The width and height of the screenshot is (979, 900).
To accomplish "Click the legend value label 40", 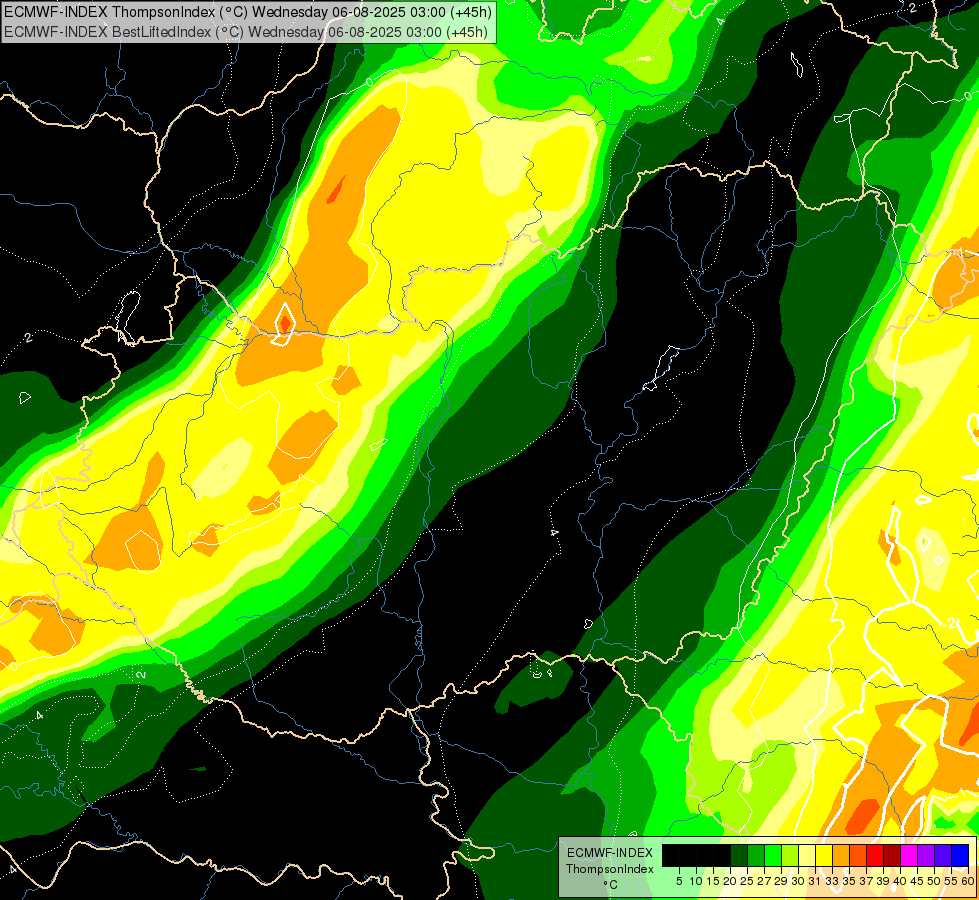I will click(x=900, y=881).
